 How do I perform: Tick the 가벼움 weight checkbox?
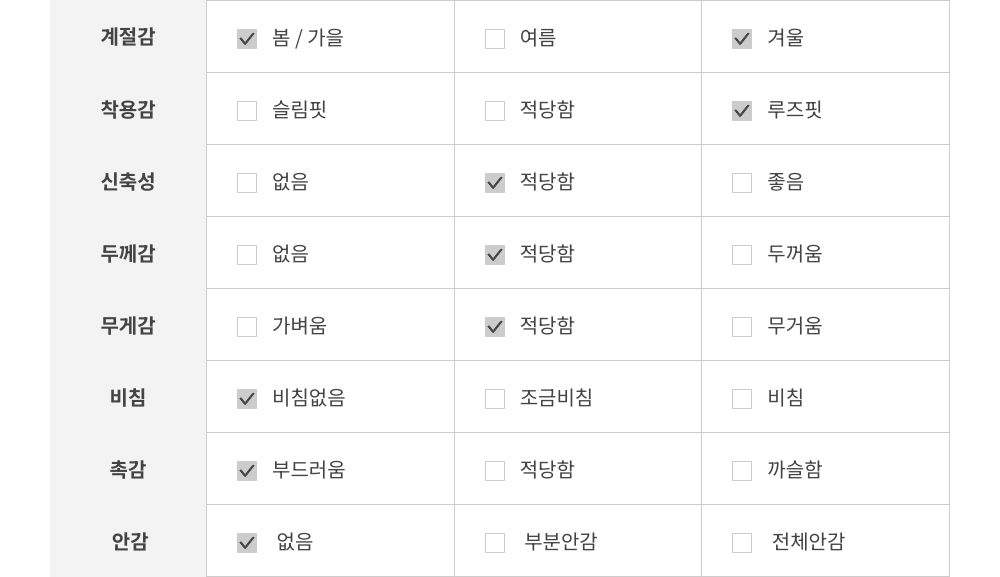[x=247, y=327]
